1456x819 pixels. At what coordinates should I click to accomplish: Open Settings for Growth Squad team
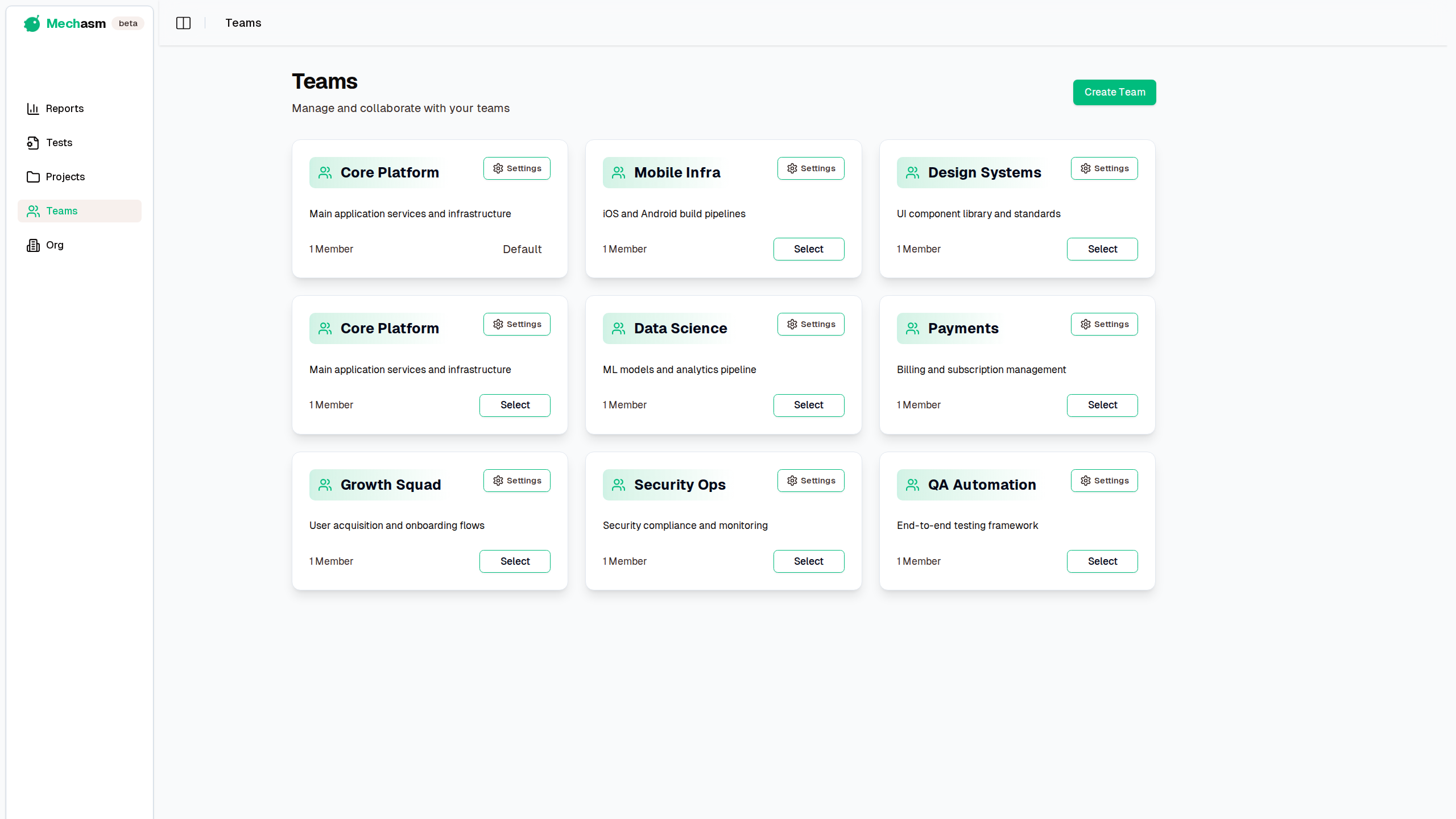tap(516, 480)
